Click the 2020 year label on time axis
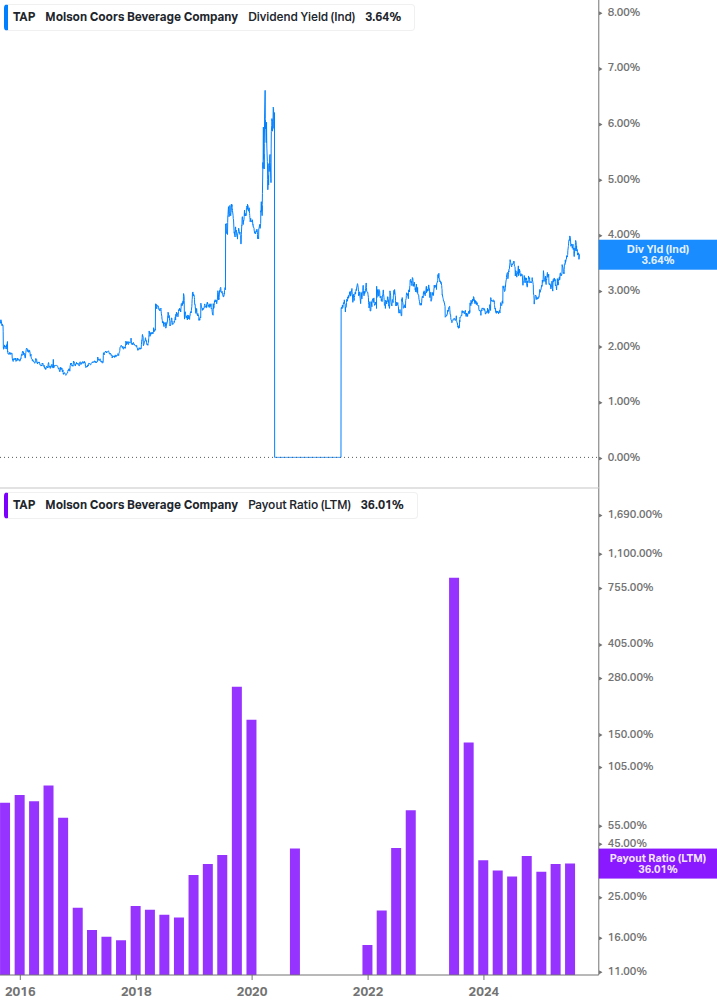The width and height of the screenshot is (717, 1005). (x=252, y=992)
